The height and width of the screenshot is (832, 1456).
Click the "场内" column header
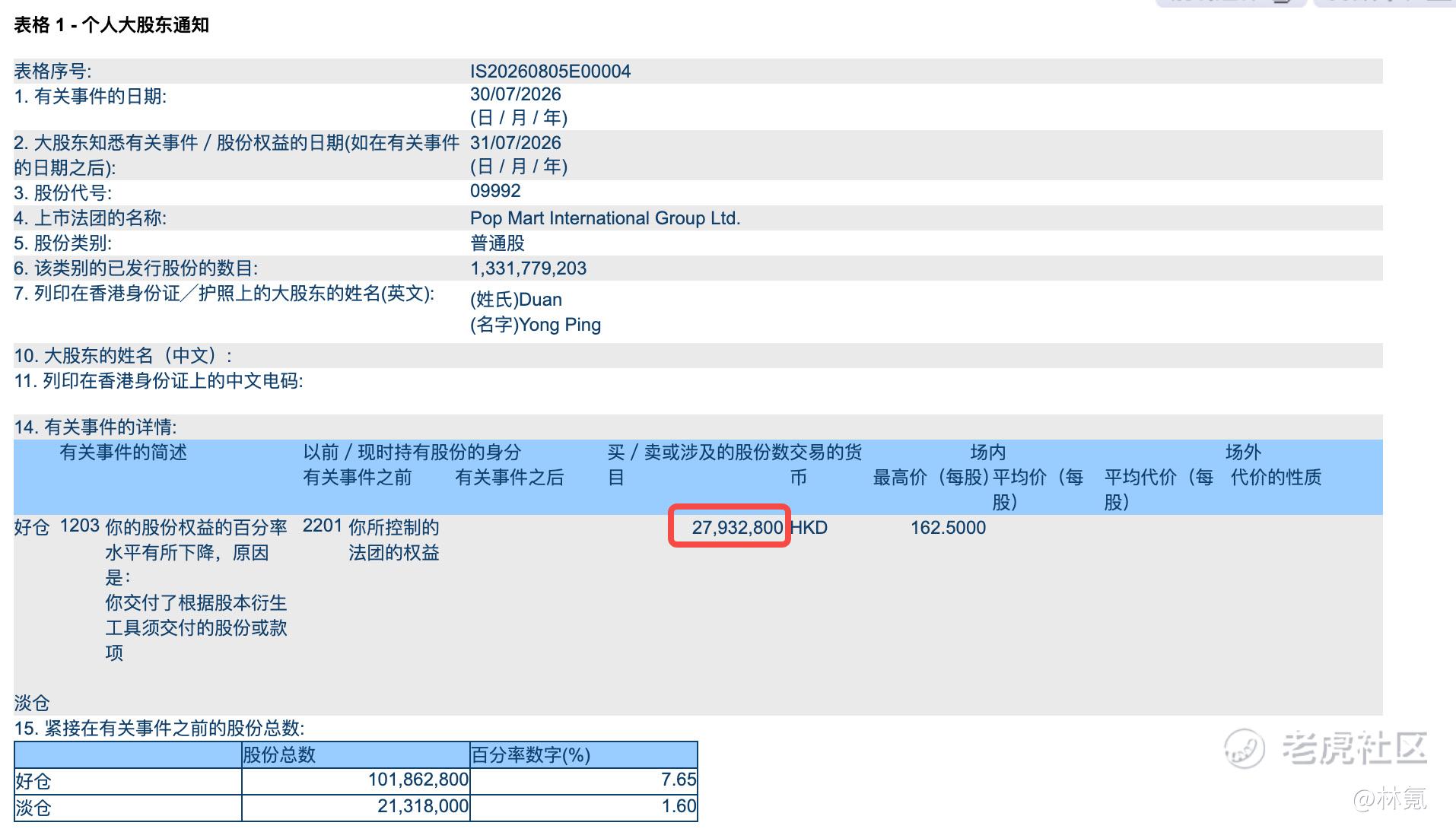(x=988, y=453)
